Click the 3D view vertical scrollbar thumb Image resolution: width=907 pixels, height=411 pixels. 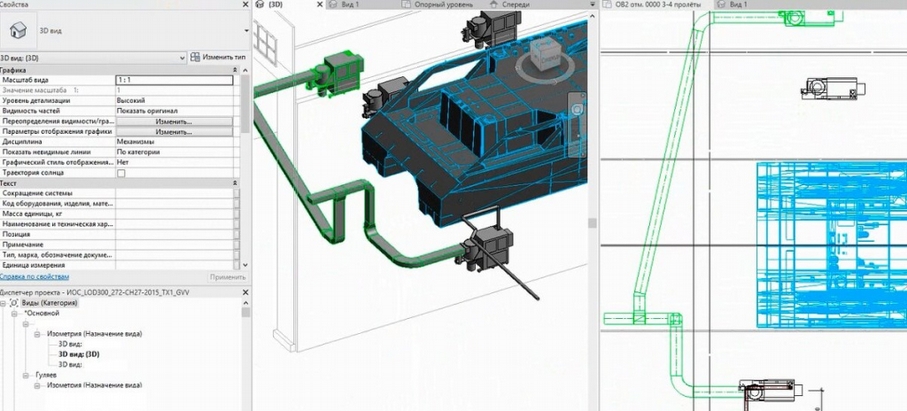tap(592, 223)
